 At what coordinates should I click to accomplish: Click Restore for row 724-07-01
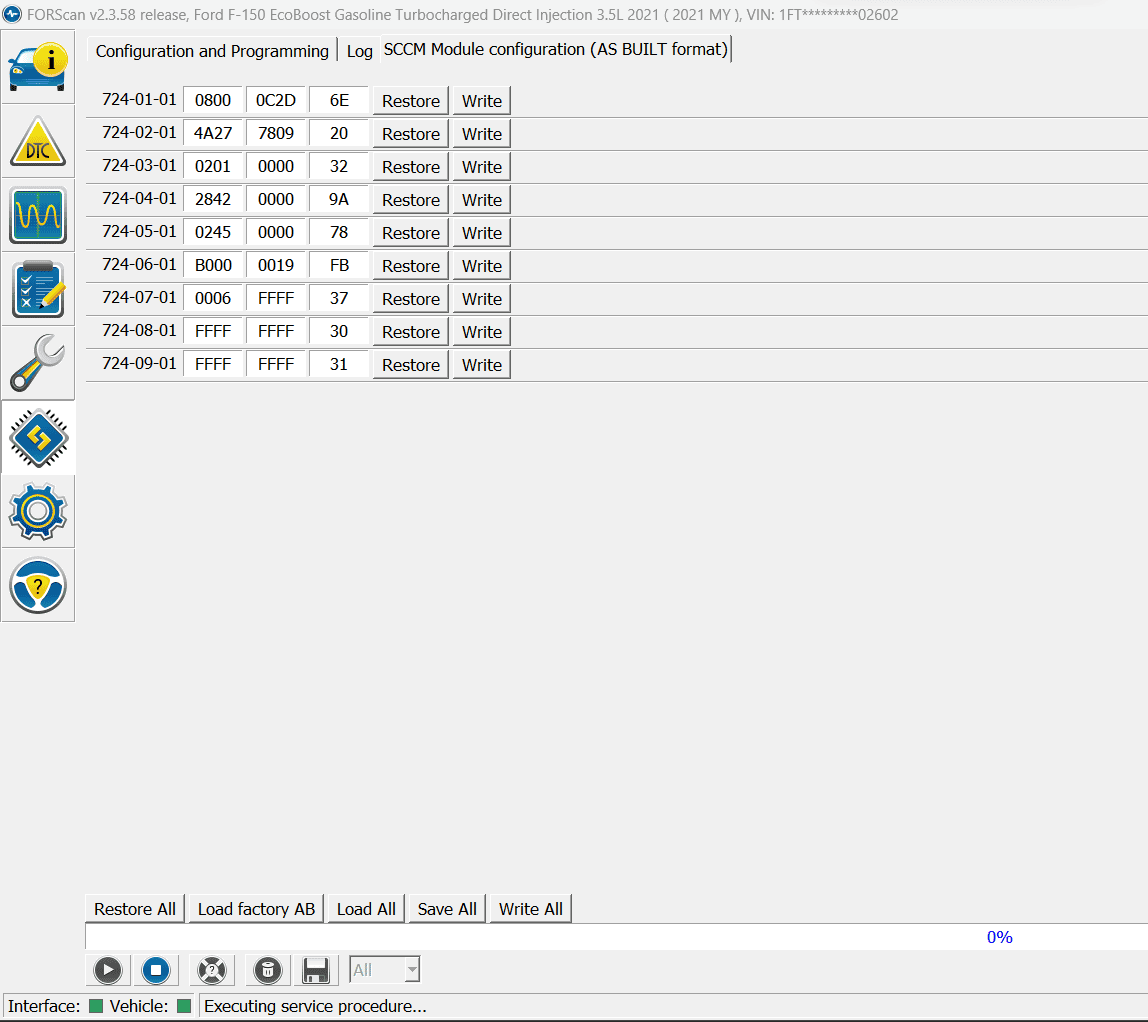(411, 299)
